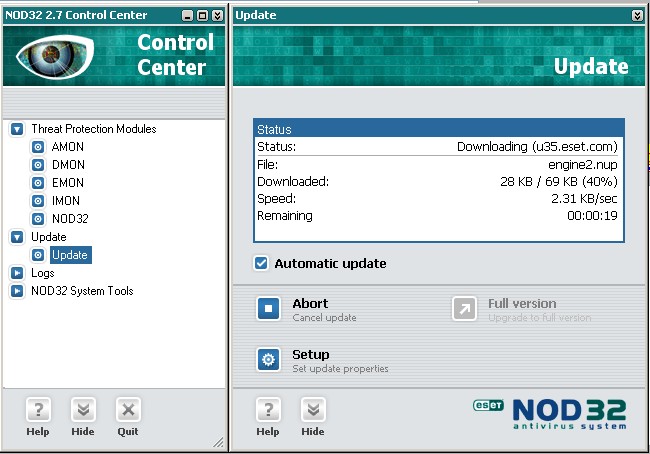Viewport: 650px width, 454px height.
Task: Click the Logs tree label
Action: pos(43,273)
